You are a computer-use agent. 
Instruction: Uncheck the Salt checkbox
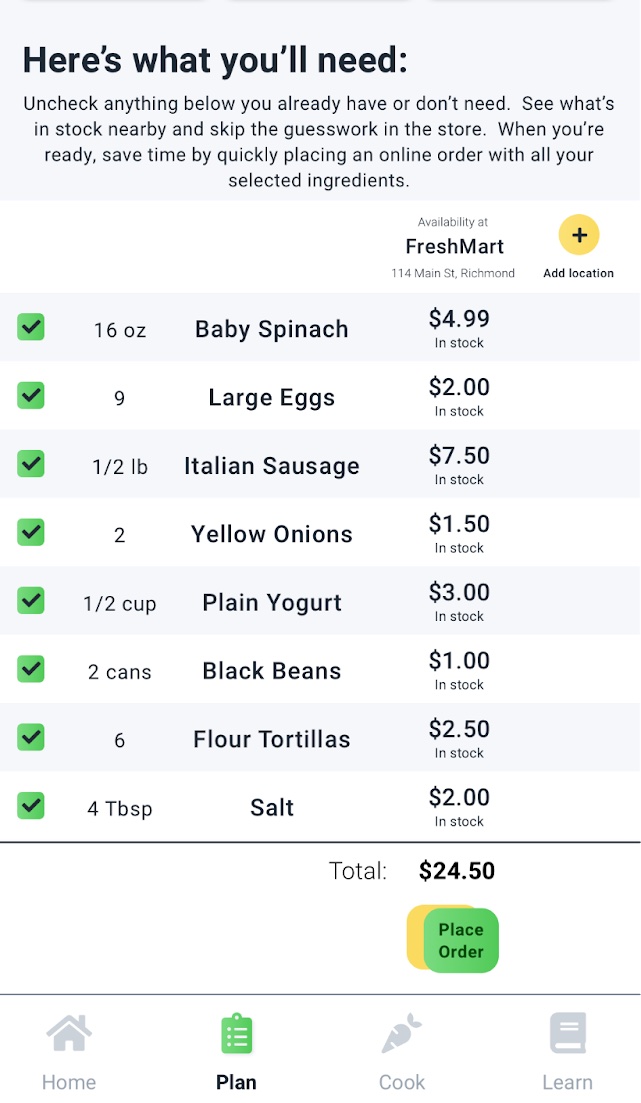(31, 805)
